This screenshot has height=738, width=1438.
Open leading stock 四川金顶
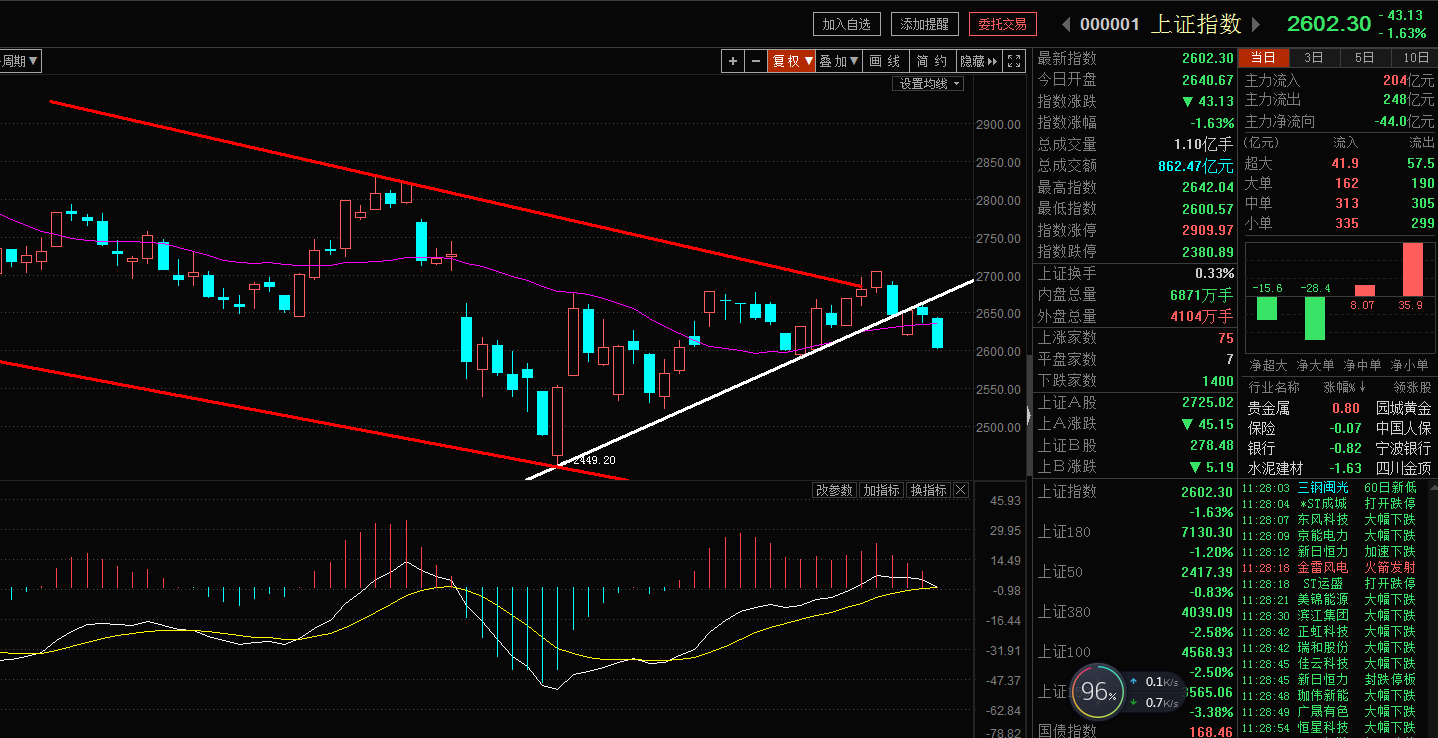click(x=1404, y=468)
